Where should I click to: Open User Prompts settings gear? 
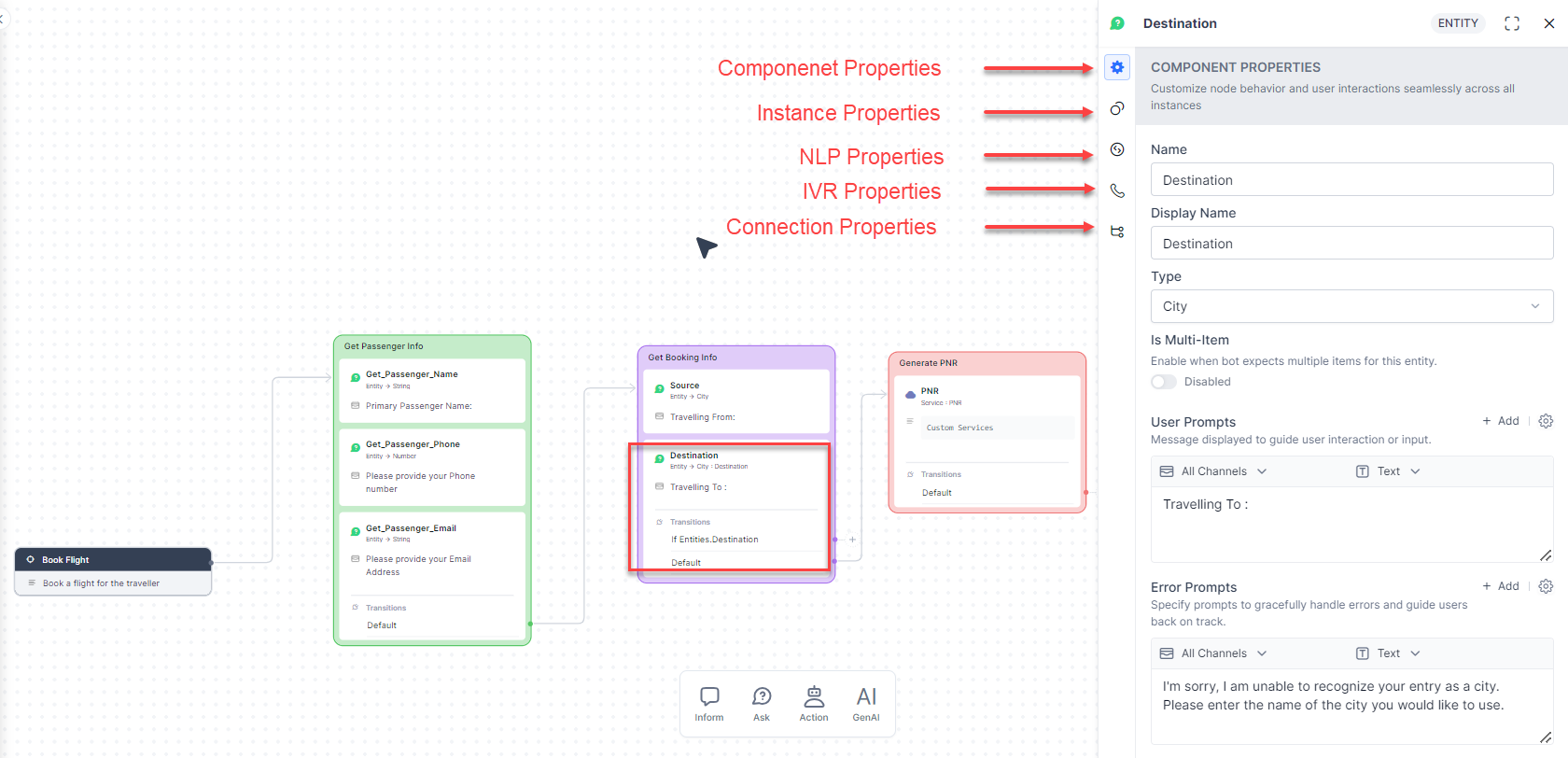1546,421
